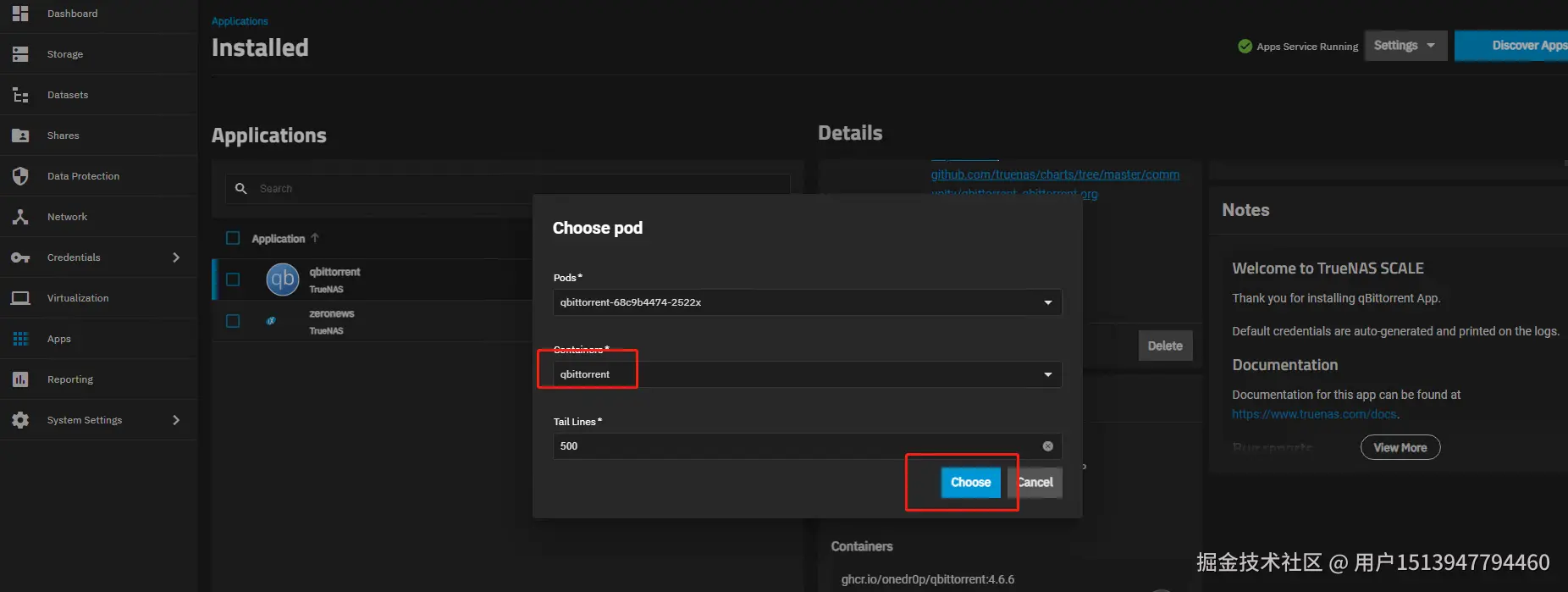Image resolution: width=1568 pixels, height=592 pixels.
Task: Check the qbittorrent row checkbox
Action: click(x=233, y=279)
